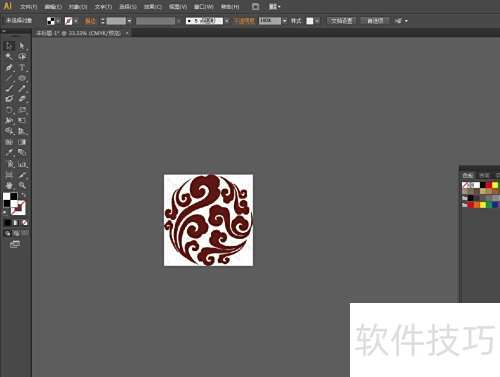
Task: Select the Ellipse shape tool
Action: [x=22, y=78]
